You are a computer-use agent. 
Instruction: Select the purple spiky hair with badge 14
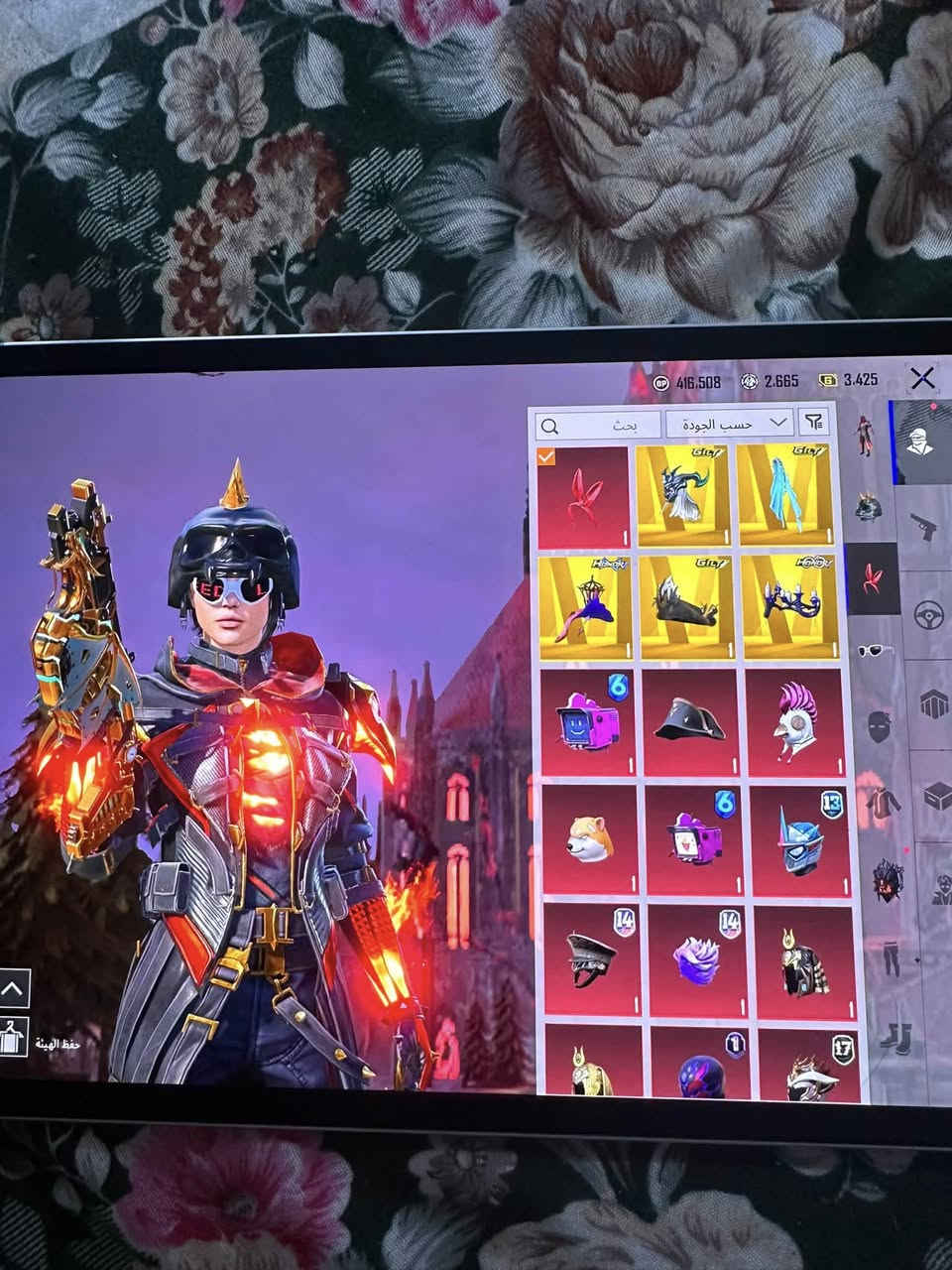[x=698, y=959]
